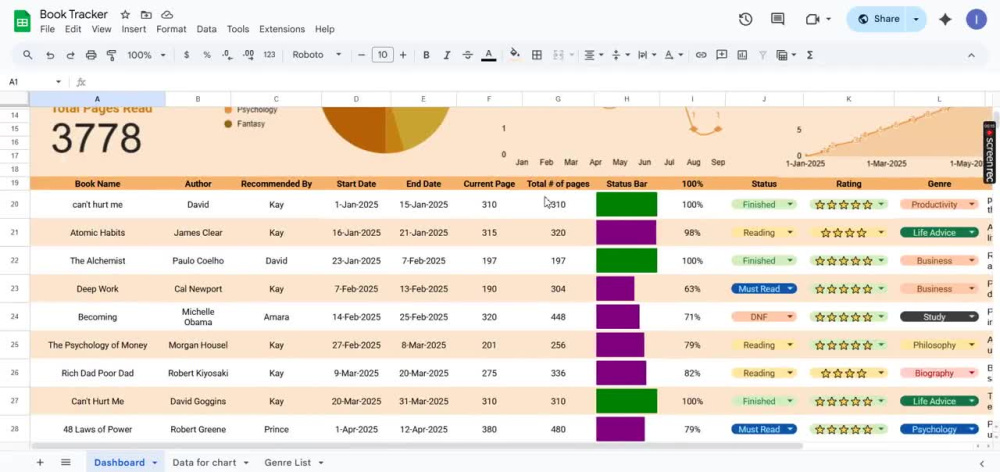The height and width of the screenshot is (472, 1000).
Task: Start a meeting with camera icon
Action: [812, 19]
